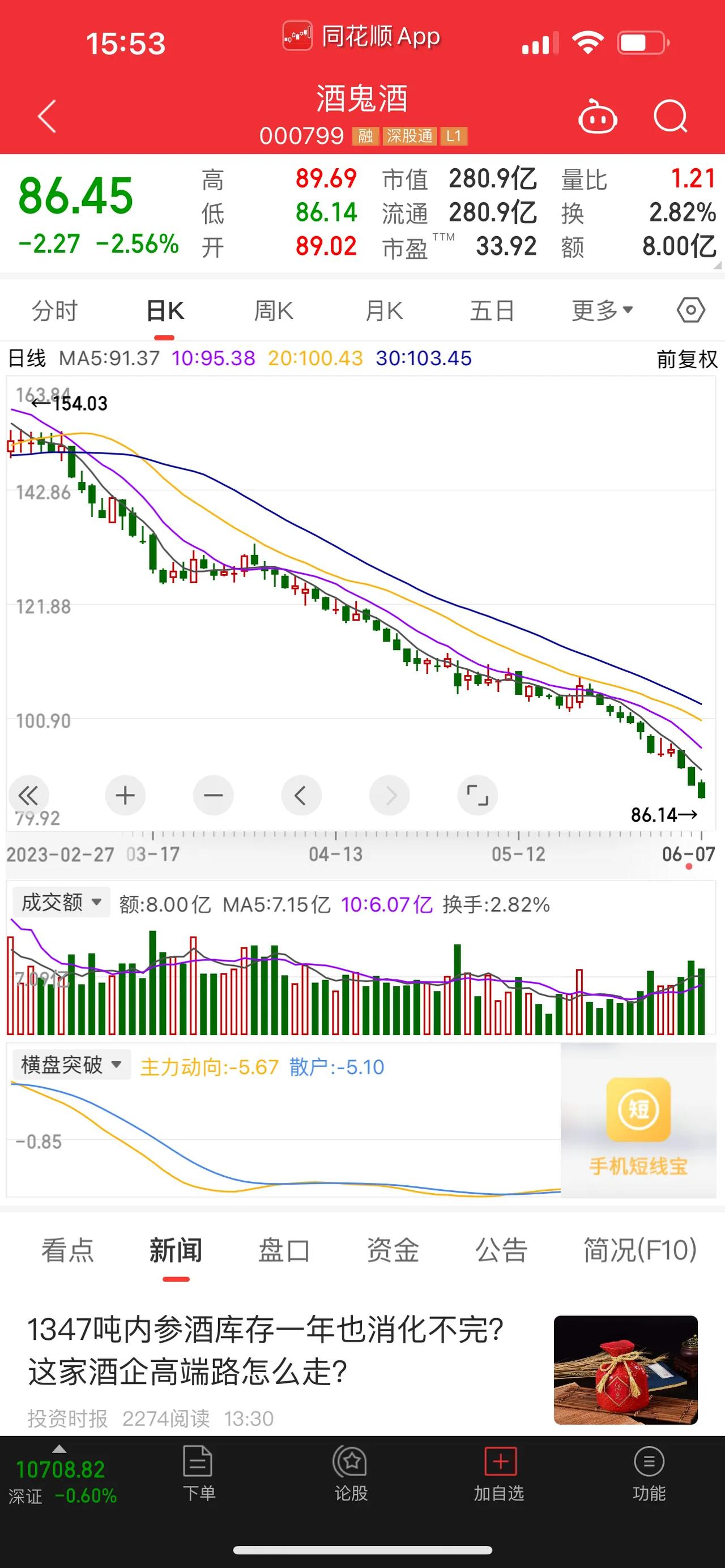Select the 新闻 tab

point(176,1250)
